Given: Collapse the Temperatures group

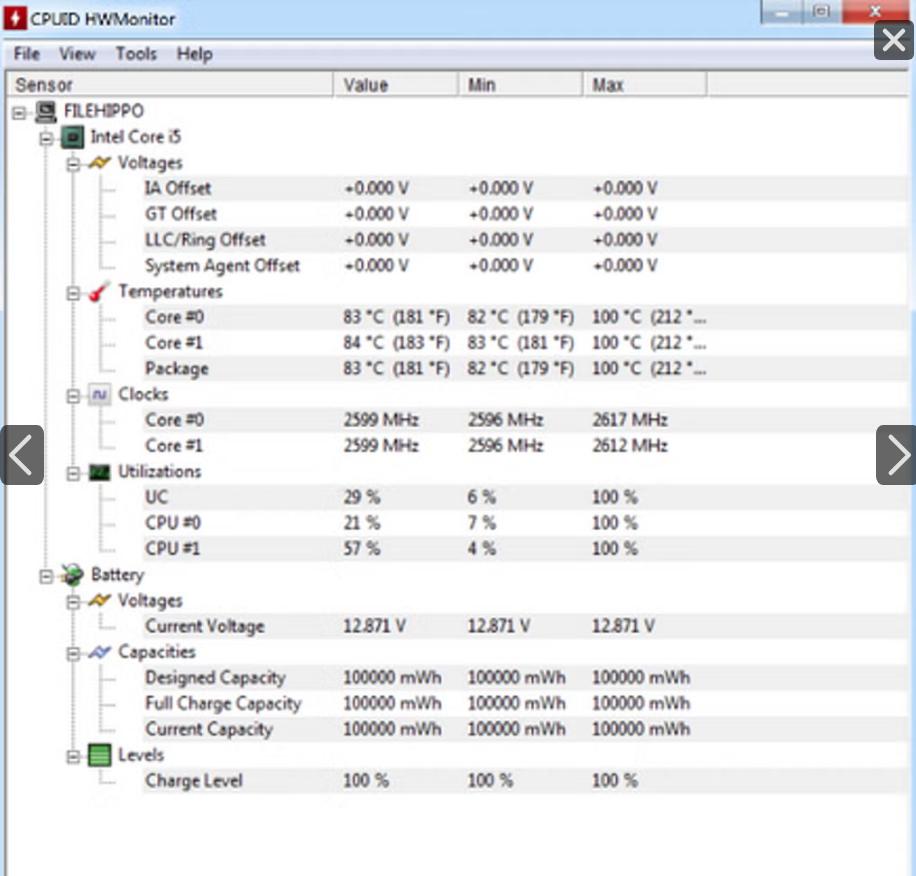Looking at the screenshot, I should (73, 293).
